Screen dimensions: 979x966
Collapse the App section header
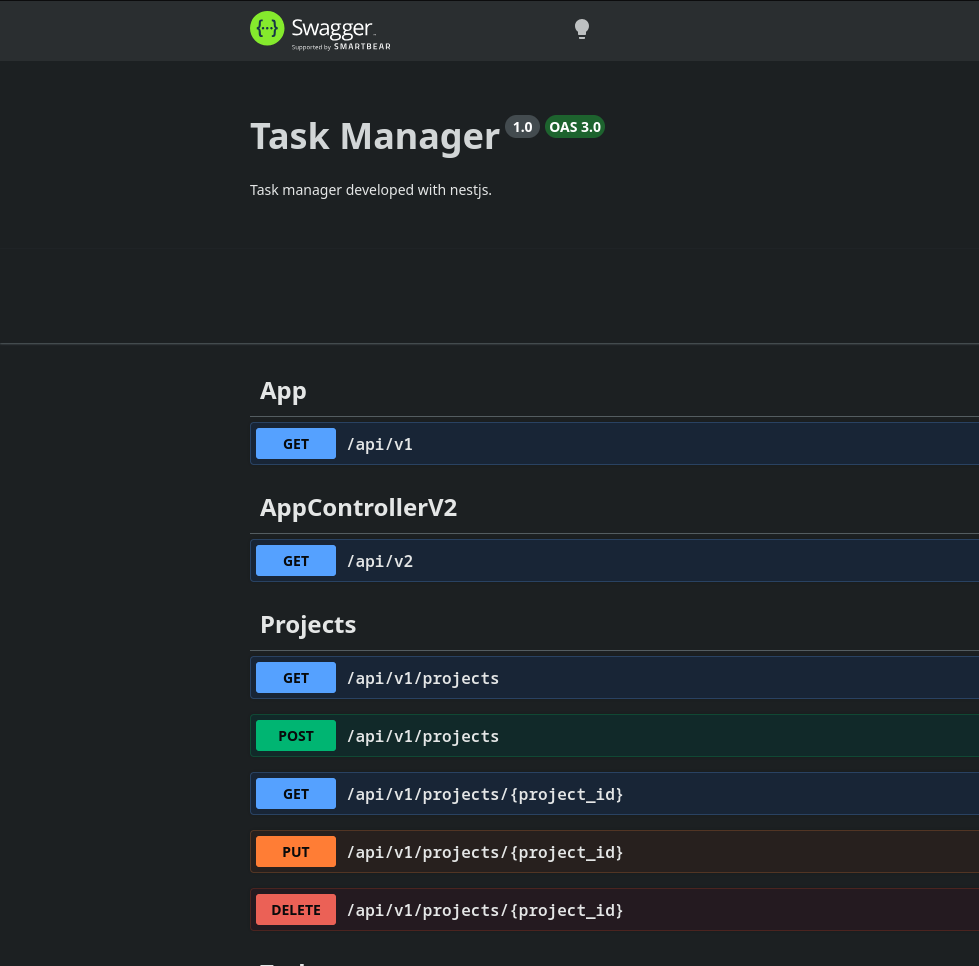(283, 390)
